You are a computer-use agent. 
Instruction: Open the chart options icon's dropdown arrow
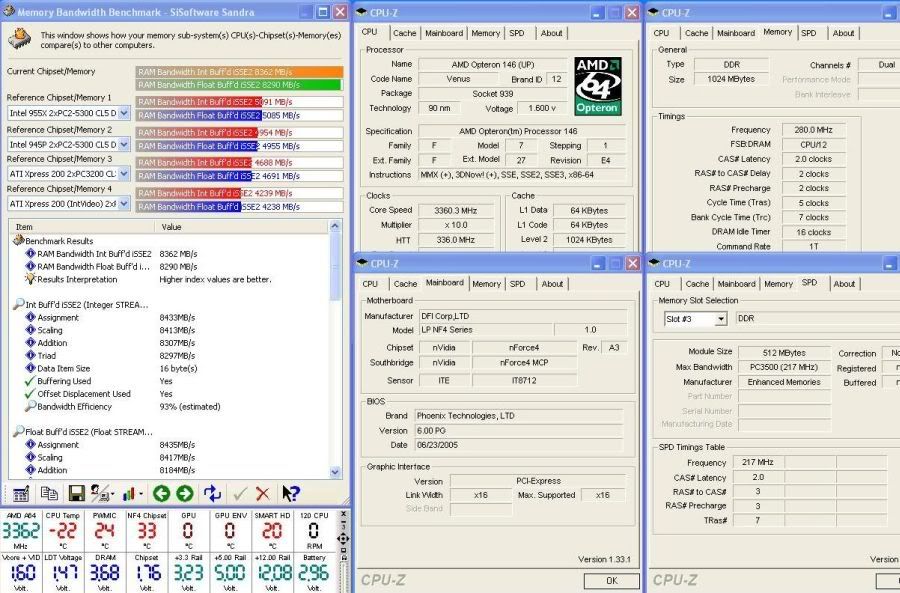[141, 494]
